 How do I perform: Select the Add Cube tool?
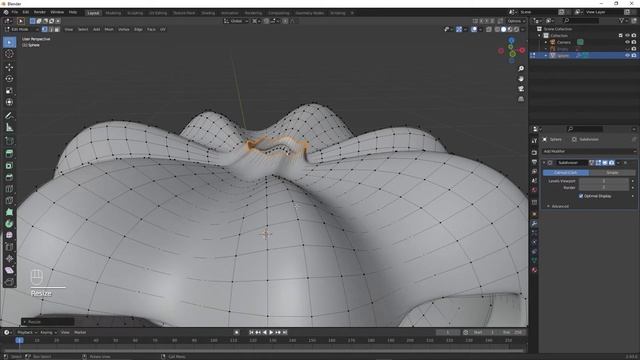[x=9, y=141]
